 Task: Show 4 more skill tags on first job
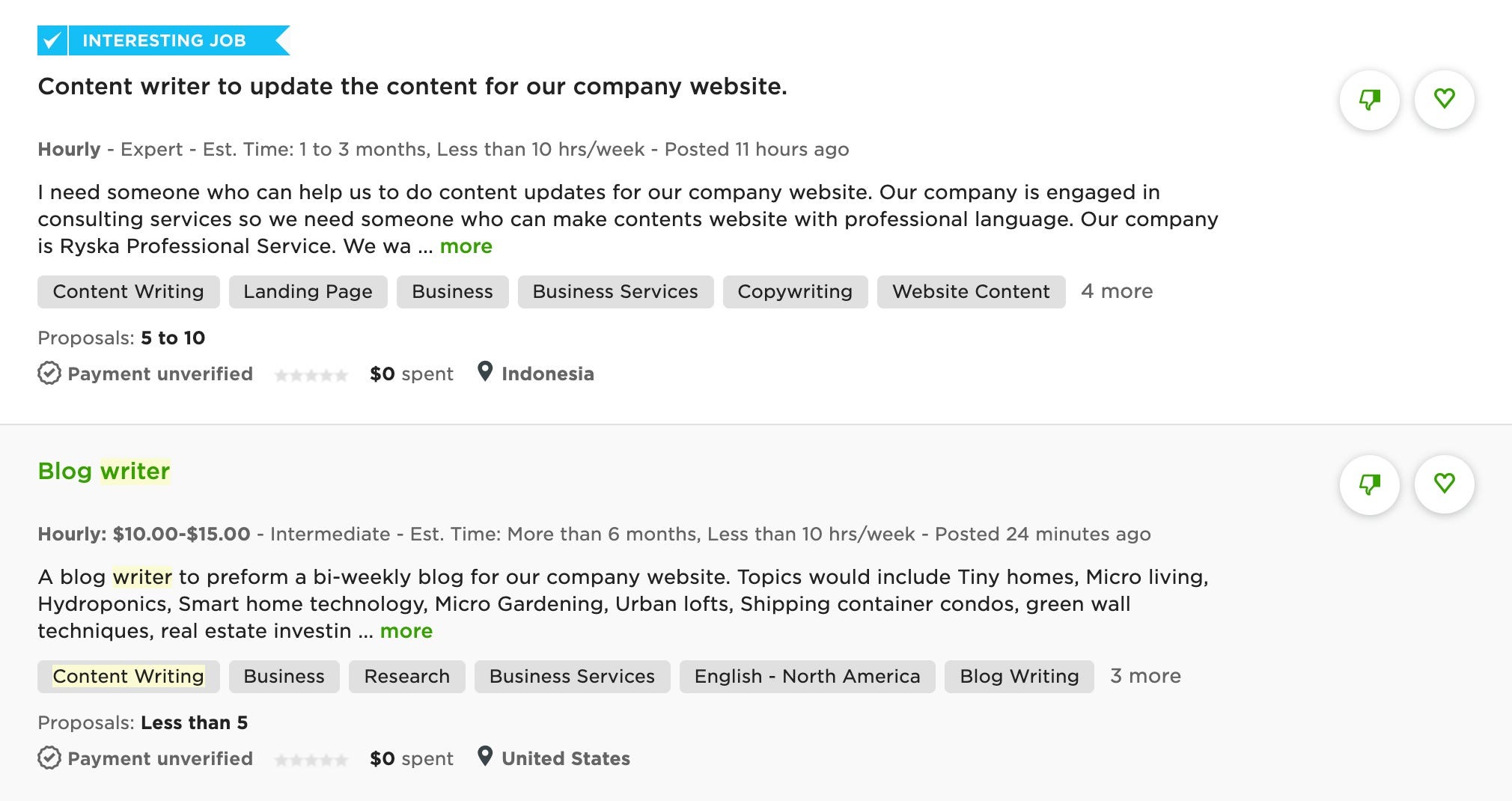[1117, 291]
